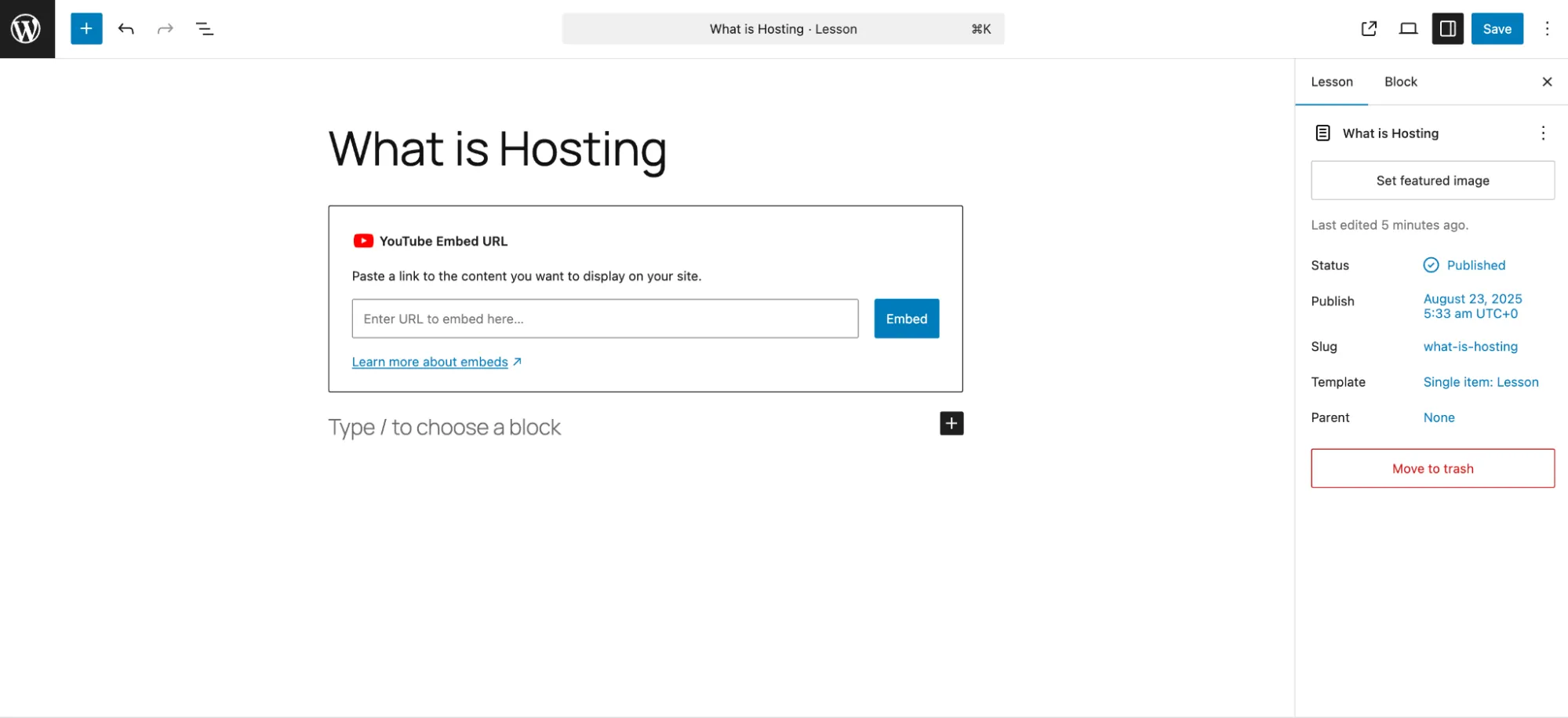Image resolution: width=1568 pixels, height=718 pixels.
Task: Close the settings sidebar
Action: tap(1547, 82)
